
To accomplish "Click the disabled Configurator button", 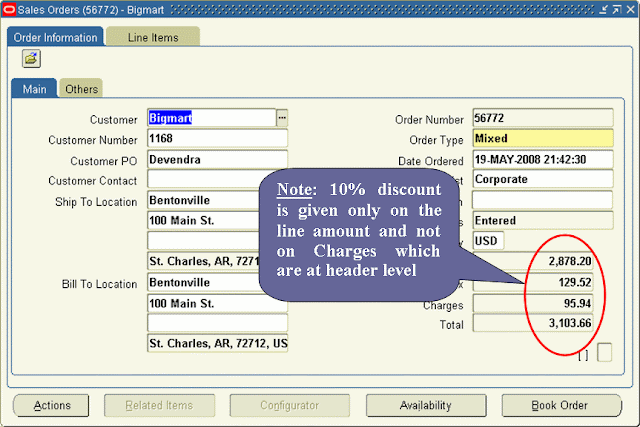I will 290,405.
